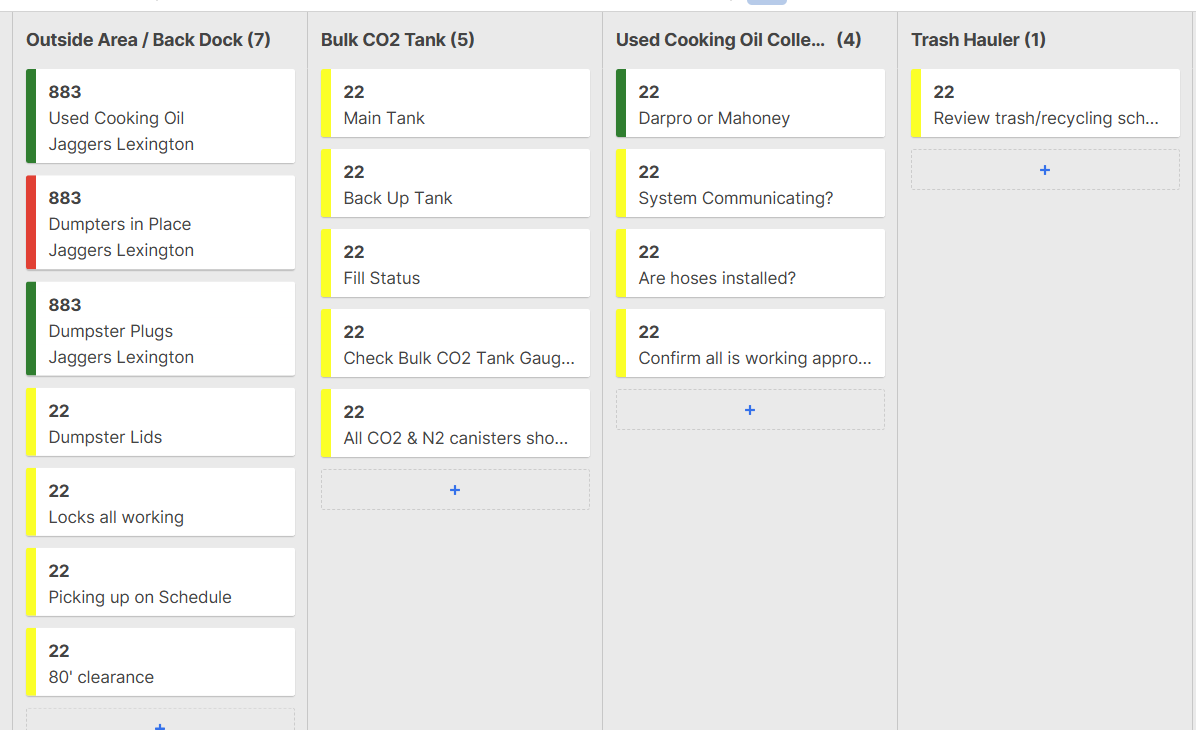Open the Fill Status card
Image resolution: width=1196 pixels, height=730 pixels.
(455, 264)
